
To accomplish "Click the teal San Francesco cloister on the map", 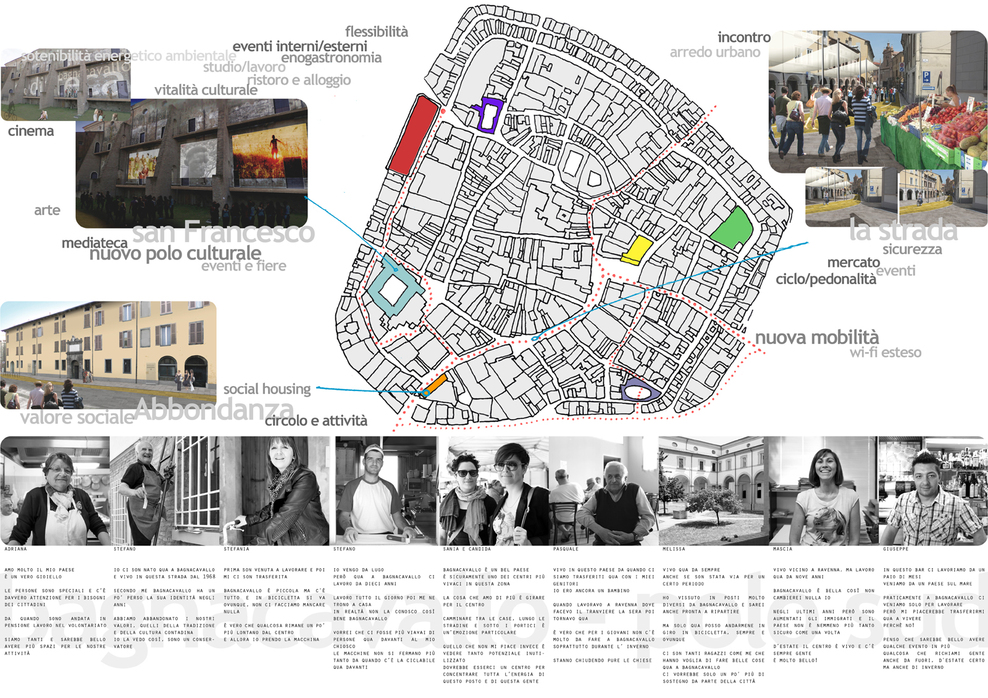I will (x=394, y=289).
